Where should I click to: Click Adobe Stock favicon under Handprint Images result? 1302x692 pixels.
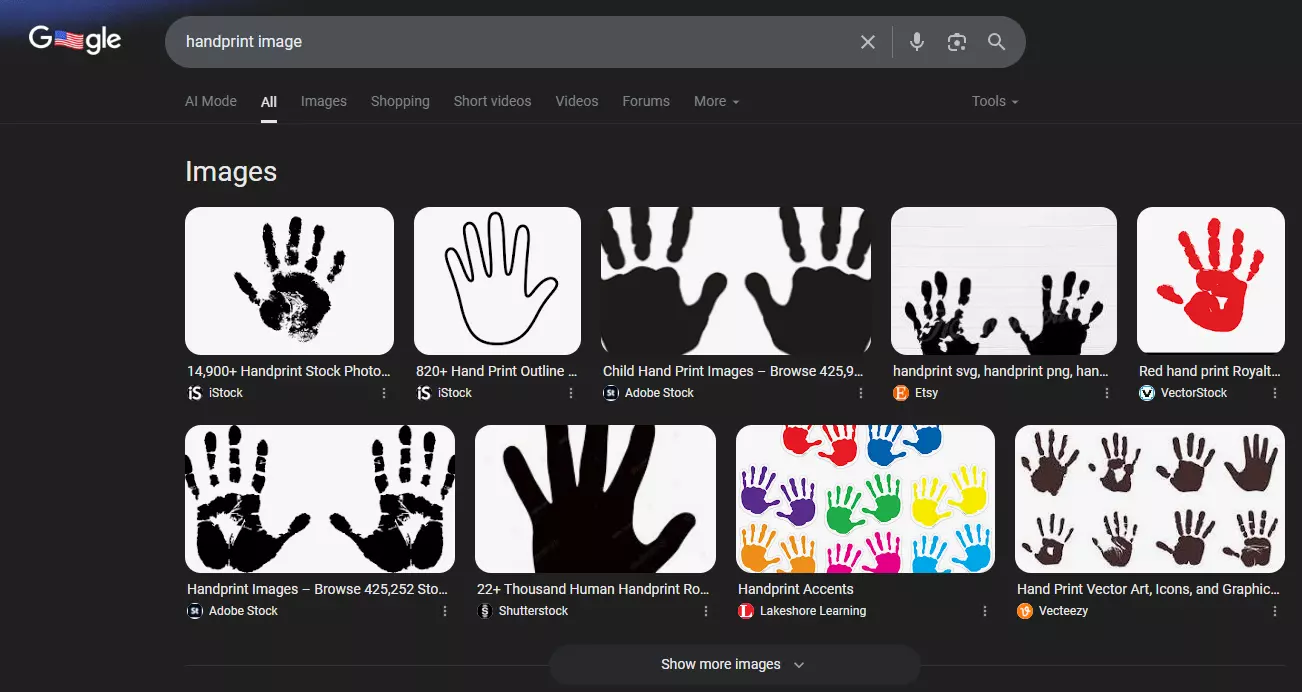195,611
